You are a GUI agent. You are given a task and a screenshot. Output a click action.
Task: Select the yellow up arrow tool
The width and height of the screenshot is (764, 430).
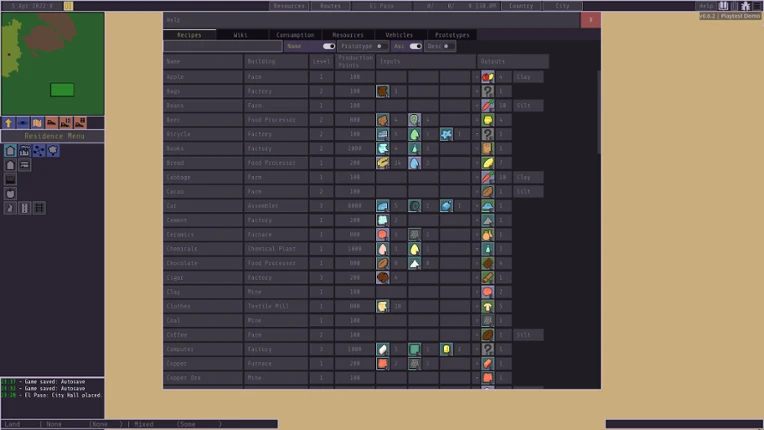pyautogui.click(x=8, y=123)
